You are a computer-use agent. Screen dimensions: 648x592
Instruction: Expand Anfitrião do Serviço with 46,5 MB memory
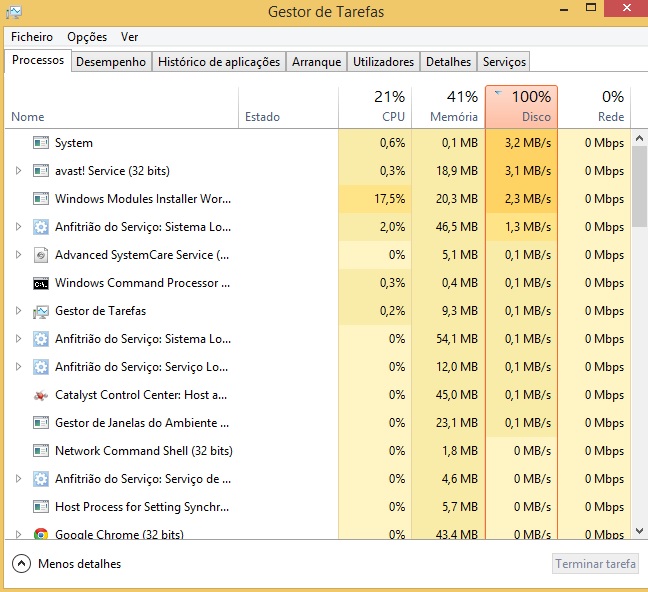point(18,227)
